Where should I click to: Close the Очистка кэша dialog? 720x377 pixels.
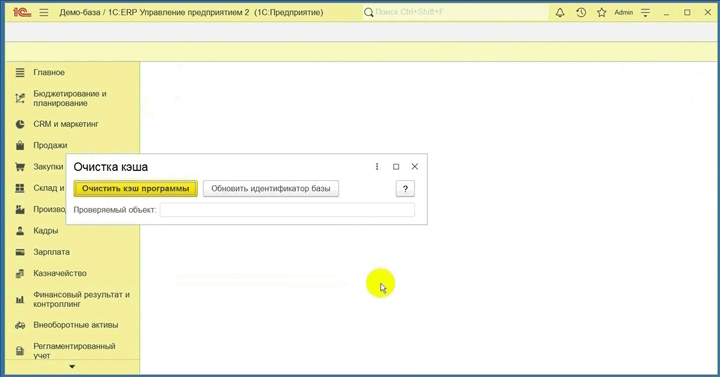coord(415,166)
